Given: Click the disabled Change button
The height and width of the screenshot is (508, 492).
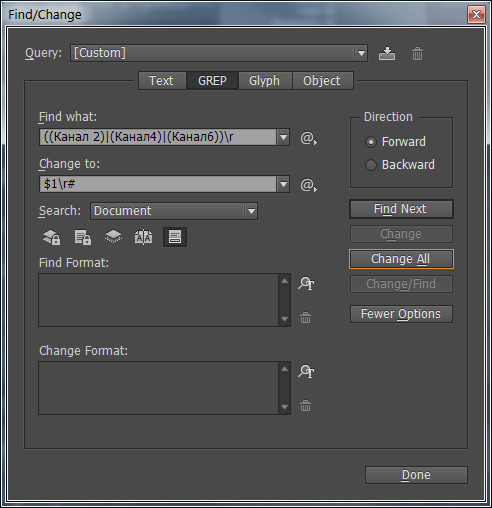Looking at the screenshot, I should click(x=401, y=234).
